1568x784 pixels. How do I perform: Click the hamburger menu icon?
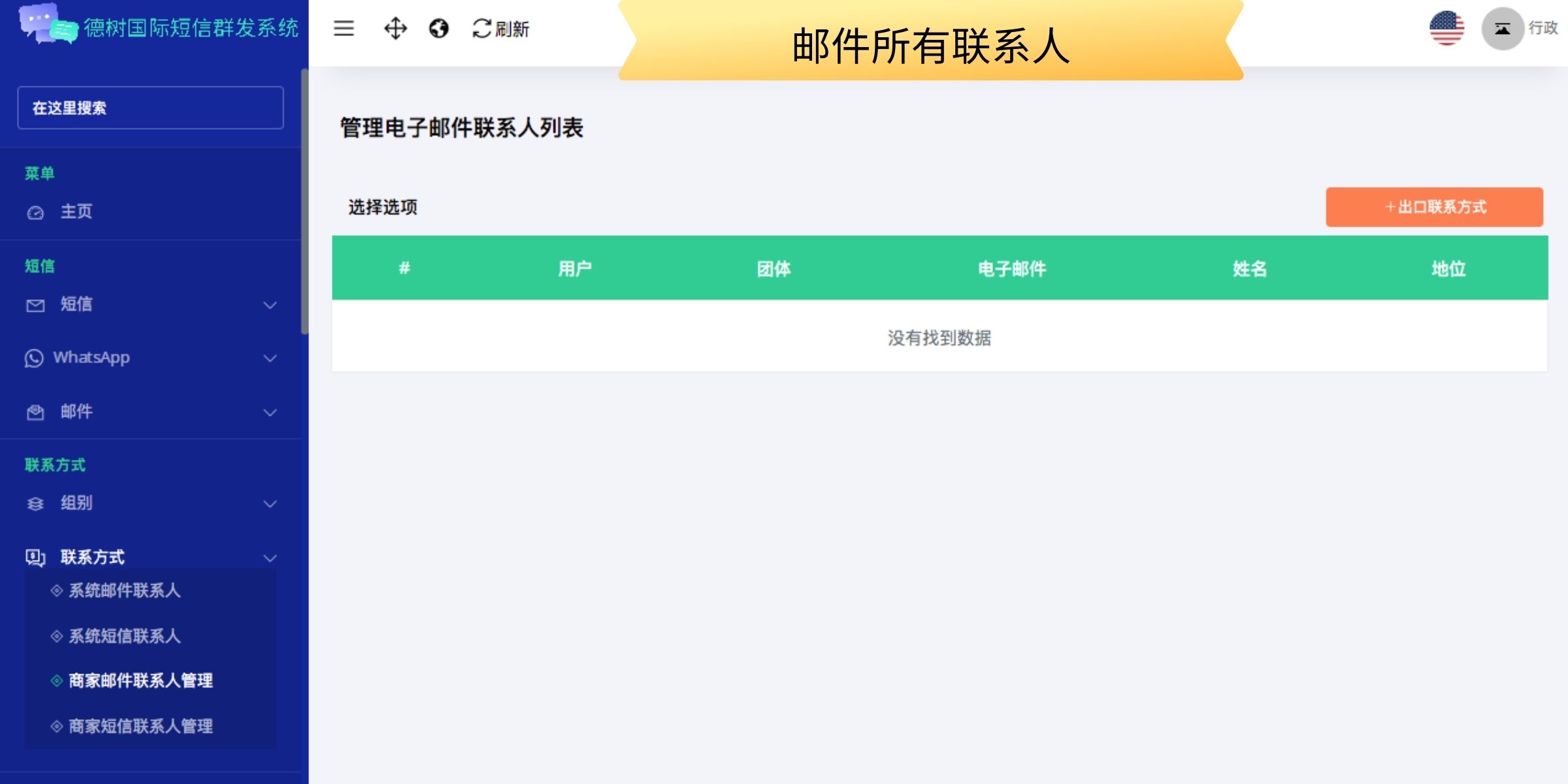tap(344, 28)
